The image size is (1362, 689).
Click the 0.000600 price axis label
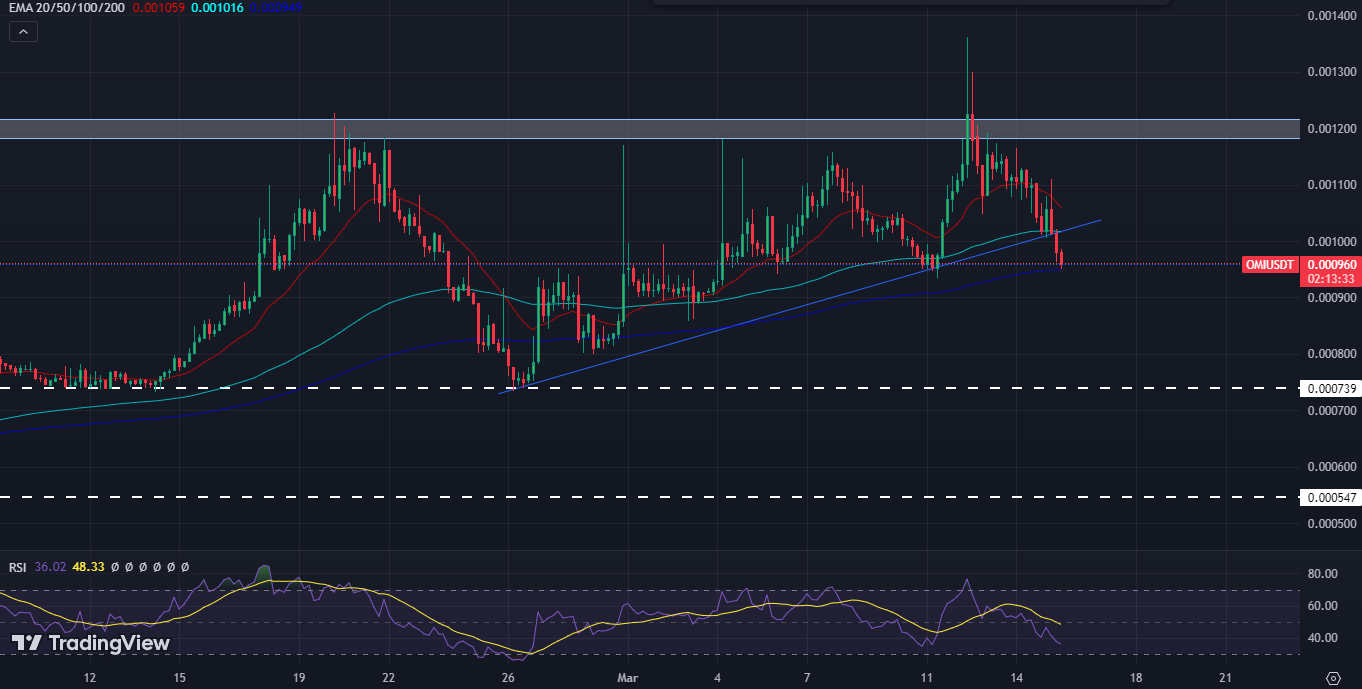[1332, 467]
